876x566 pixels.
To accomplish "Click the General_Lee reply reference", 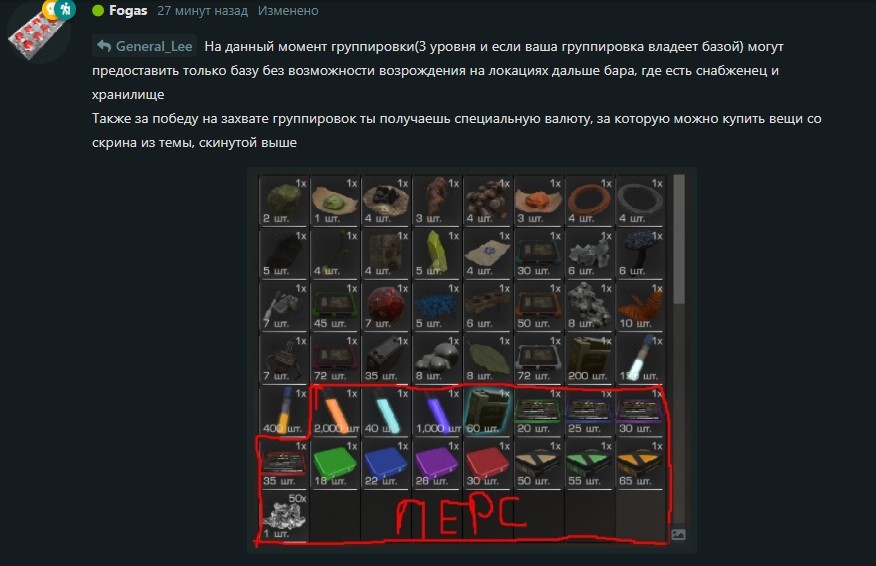I will 145,46.
